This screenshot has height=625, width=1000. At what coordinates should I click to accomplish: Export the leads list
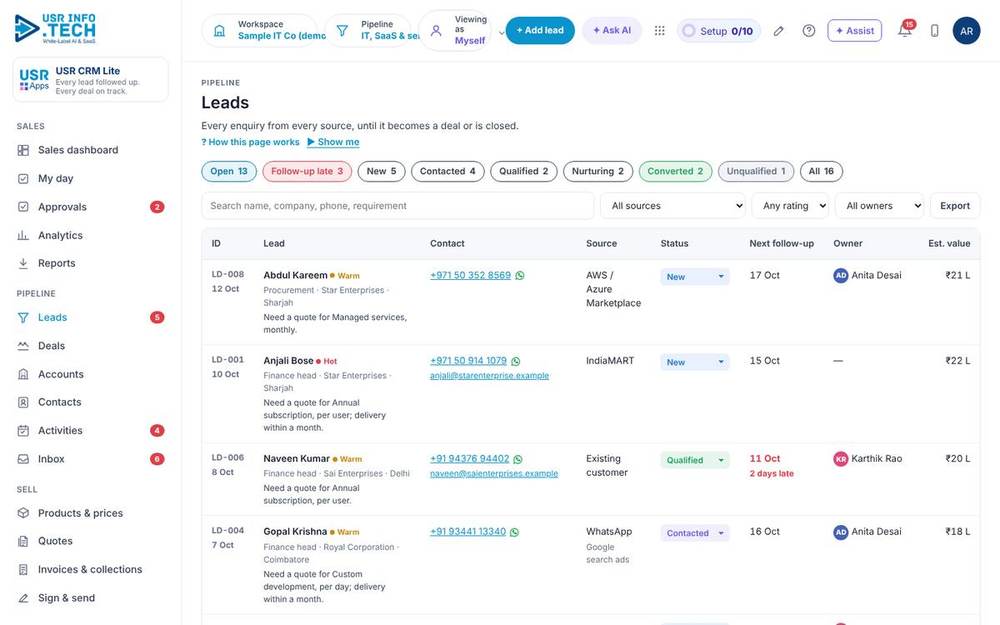tap(955, 206)
